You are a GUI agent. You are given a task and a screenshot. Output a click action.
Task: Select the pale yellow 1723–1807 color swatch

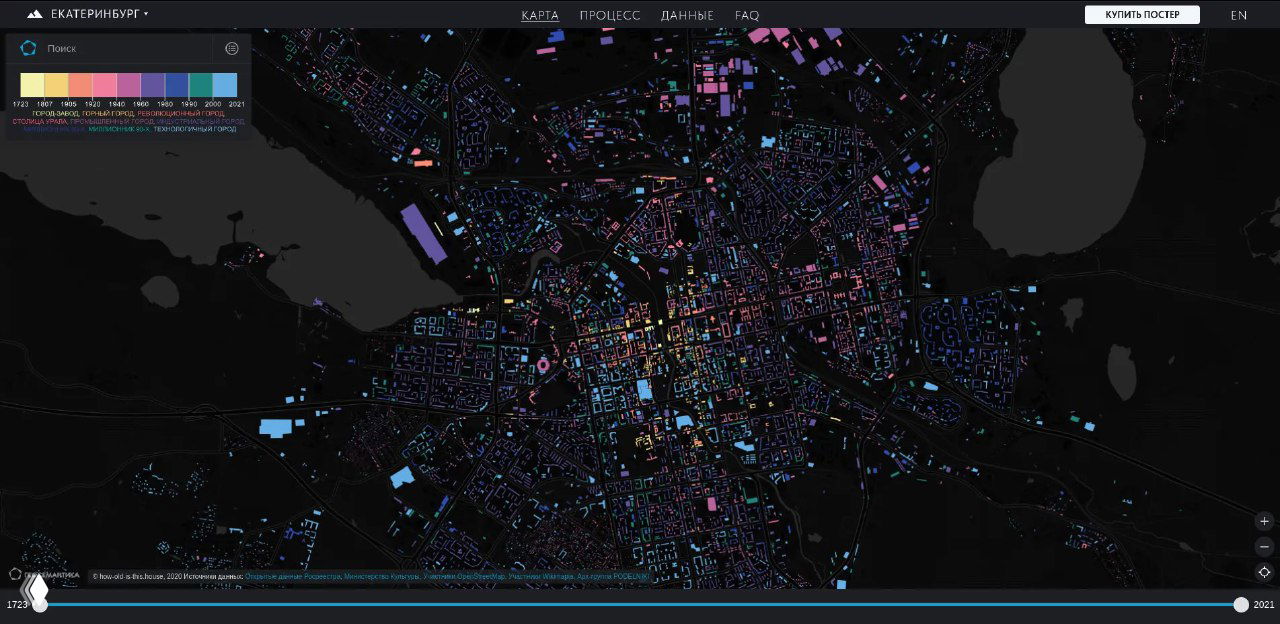click(32, 85)
